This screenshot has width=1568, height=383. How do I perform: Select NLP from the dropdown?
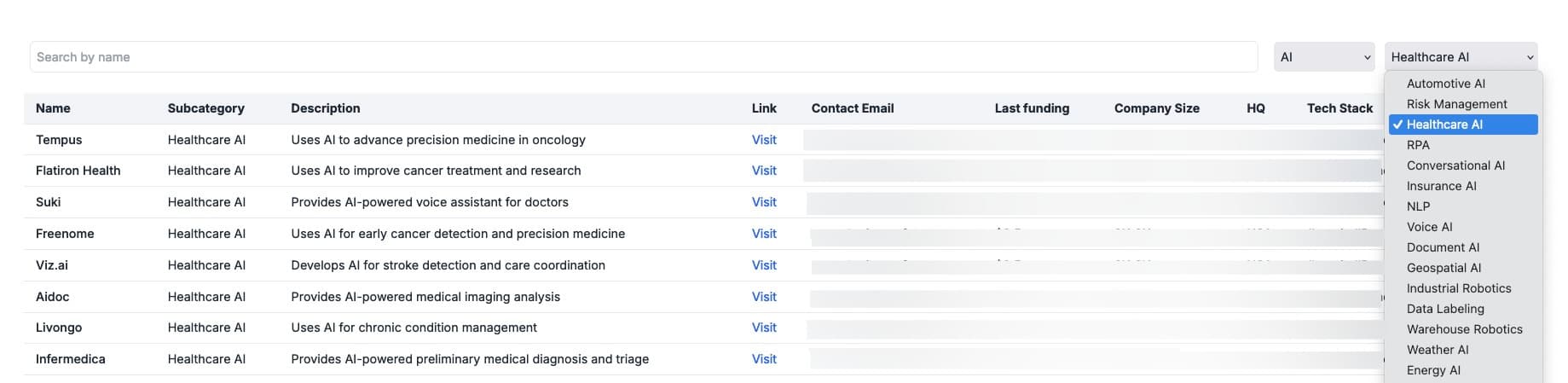1418,206
